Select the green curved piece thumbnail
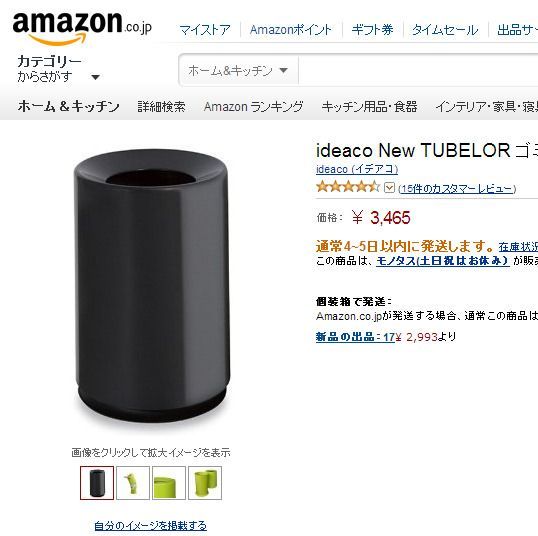This screenshot has height=536, width=538. click(x=133, y=483)
